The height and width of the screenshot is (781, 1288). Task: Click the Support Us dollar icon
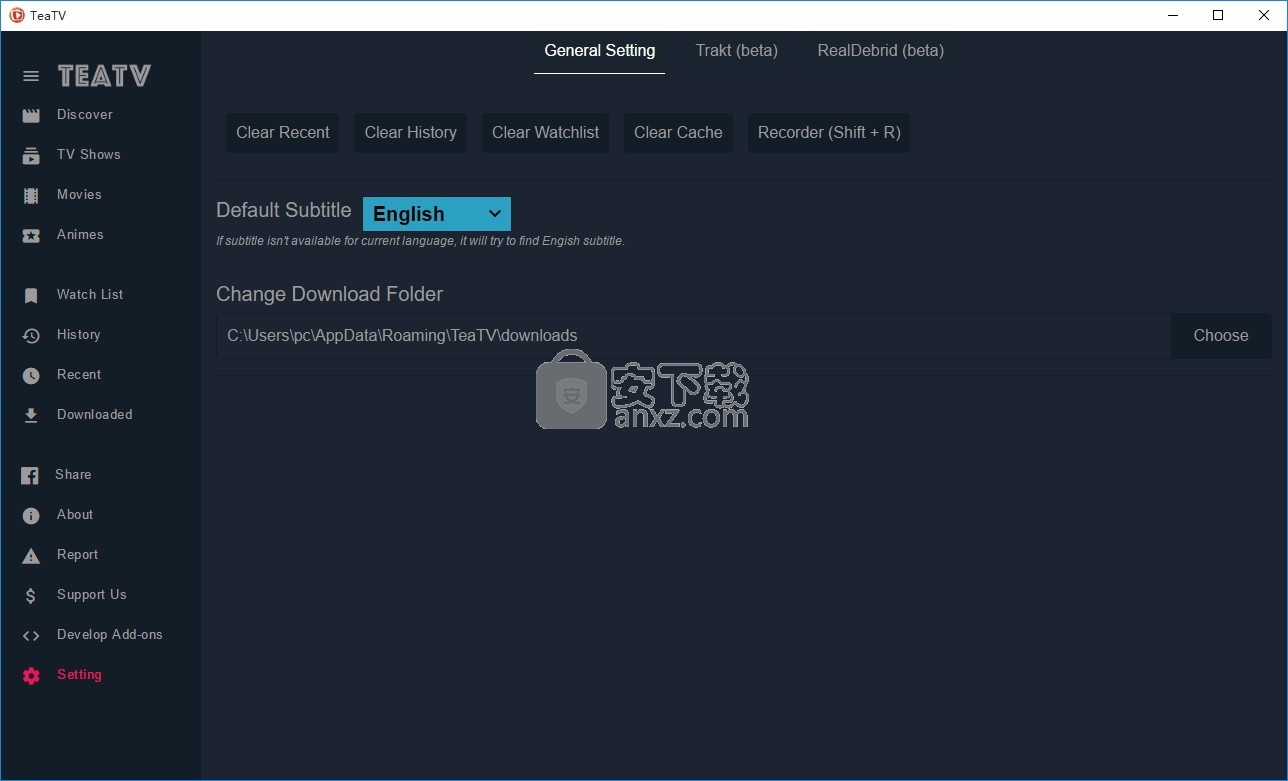tap(31, 595)
